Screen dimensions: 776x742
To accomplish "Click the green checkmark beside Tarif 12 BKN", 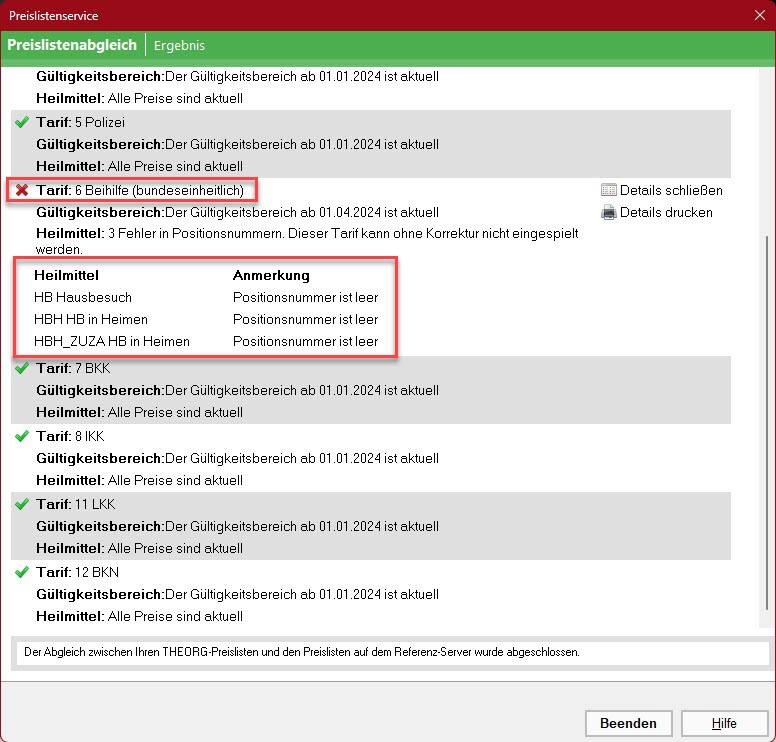I will click(x=22, y=573).
